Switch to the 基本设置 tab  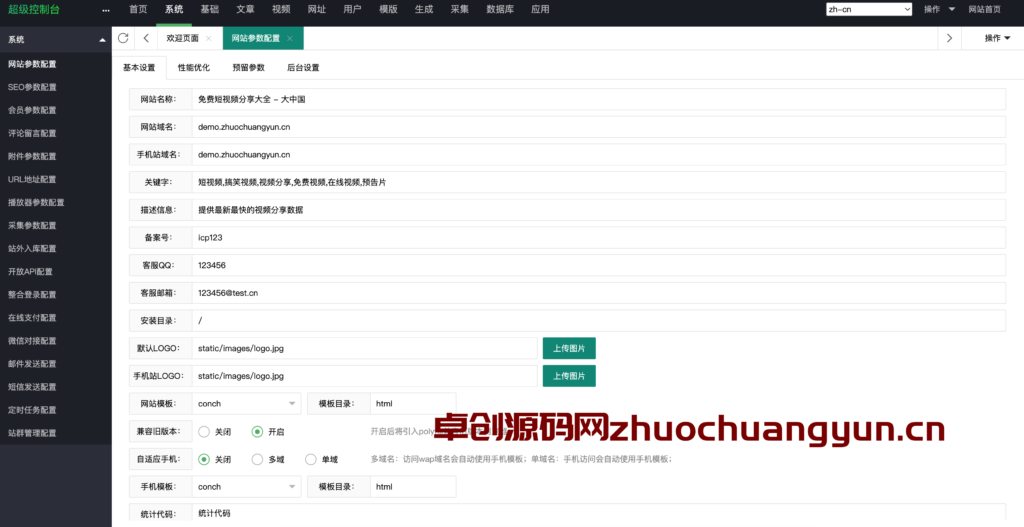(x=139, y=67)
